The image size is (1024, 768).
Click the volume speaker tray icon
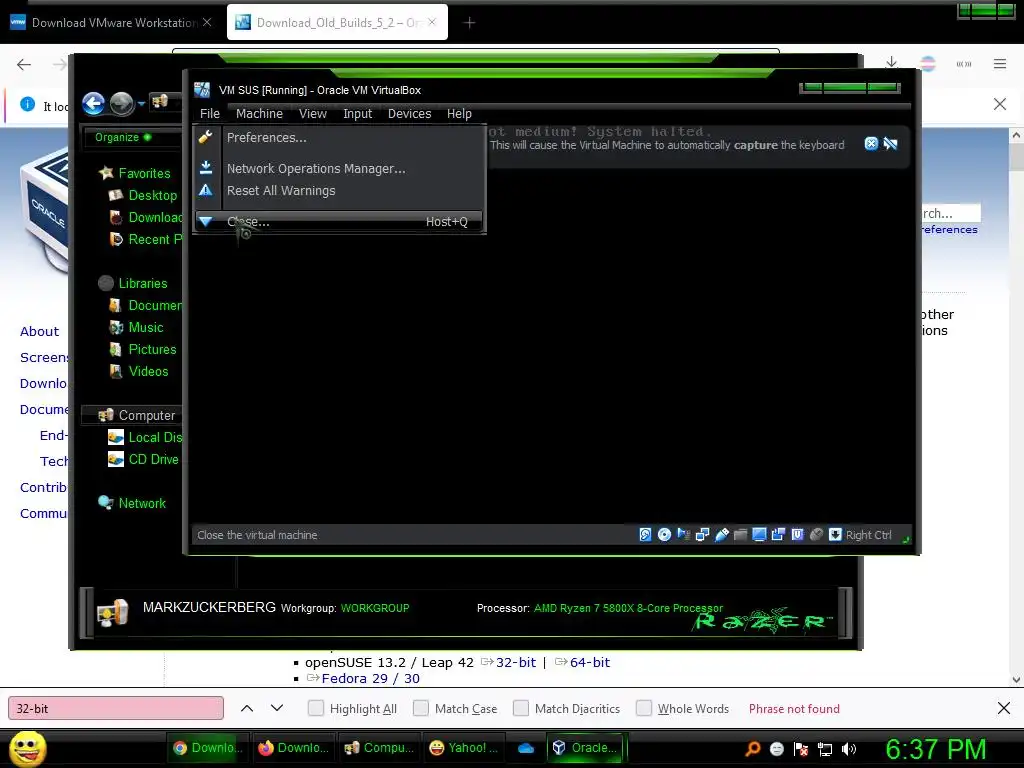click(x=849, y=749)
